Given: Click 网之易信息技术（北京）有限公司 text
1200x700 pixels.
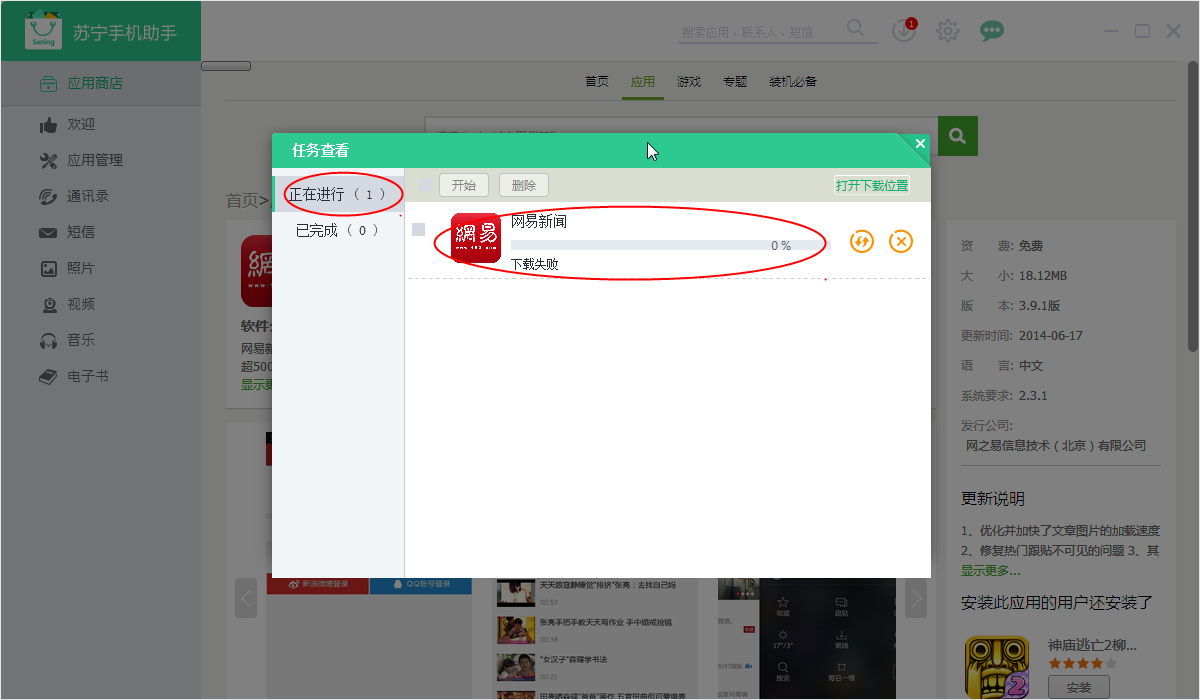Looking at the screenshot, I should coord(1056,446).
